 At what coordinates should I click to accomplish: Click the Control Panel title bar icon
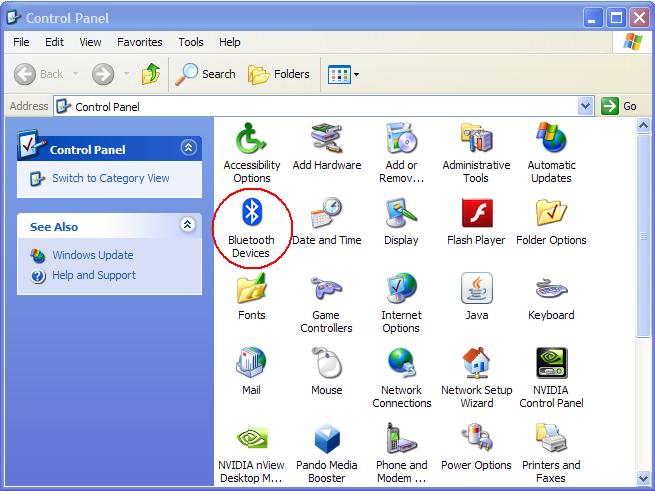pos(14,18)
